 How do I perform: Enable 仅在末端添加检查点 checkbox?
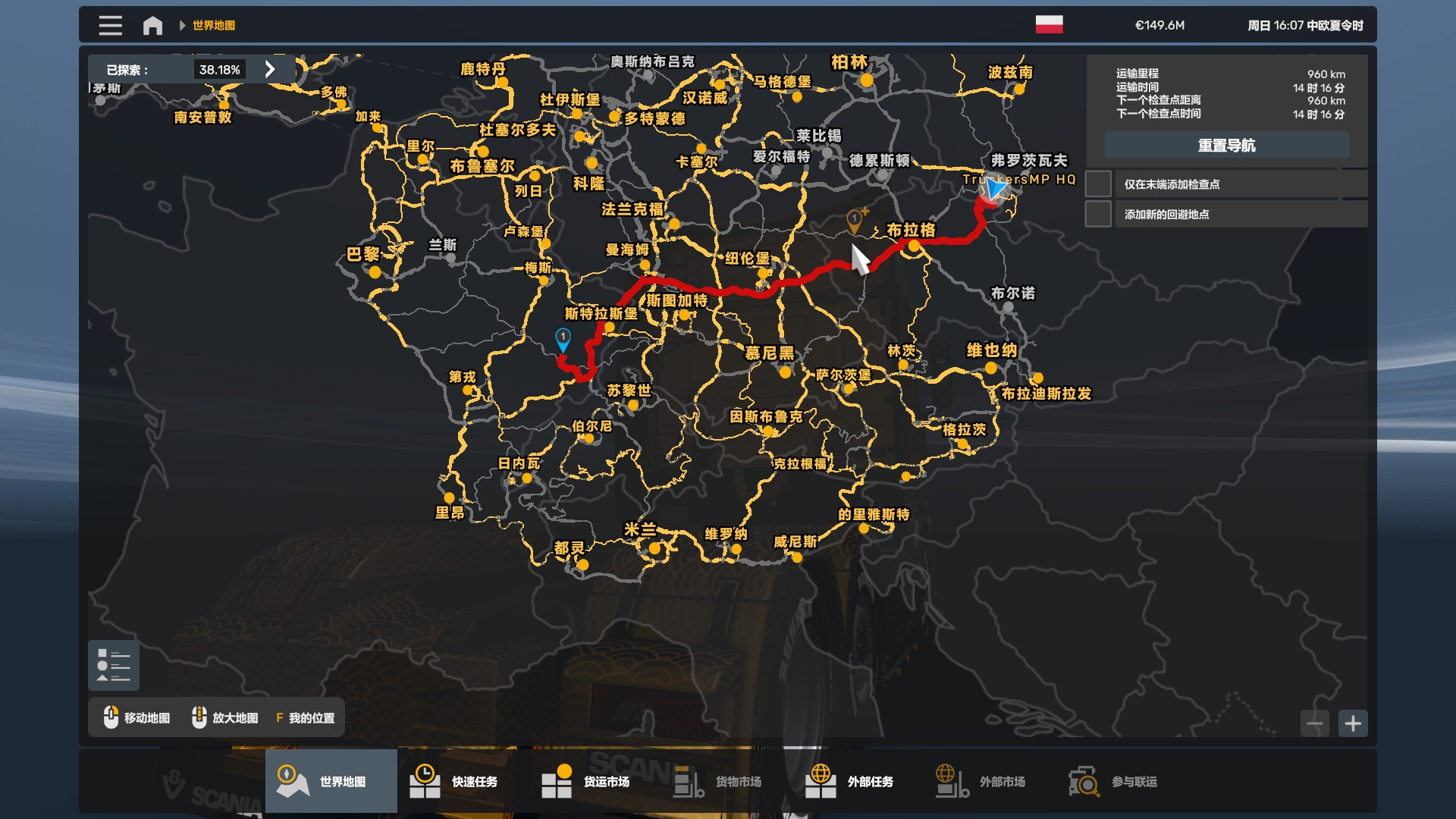[x=1098, y=184]
